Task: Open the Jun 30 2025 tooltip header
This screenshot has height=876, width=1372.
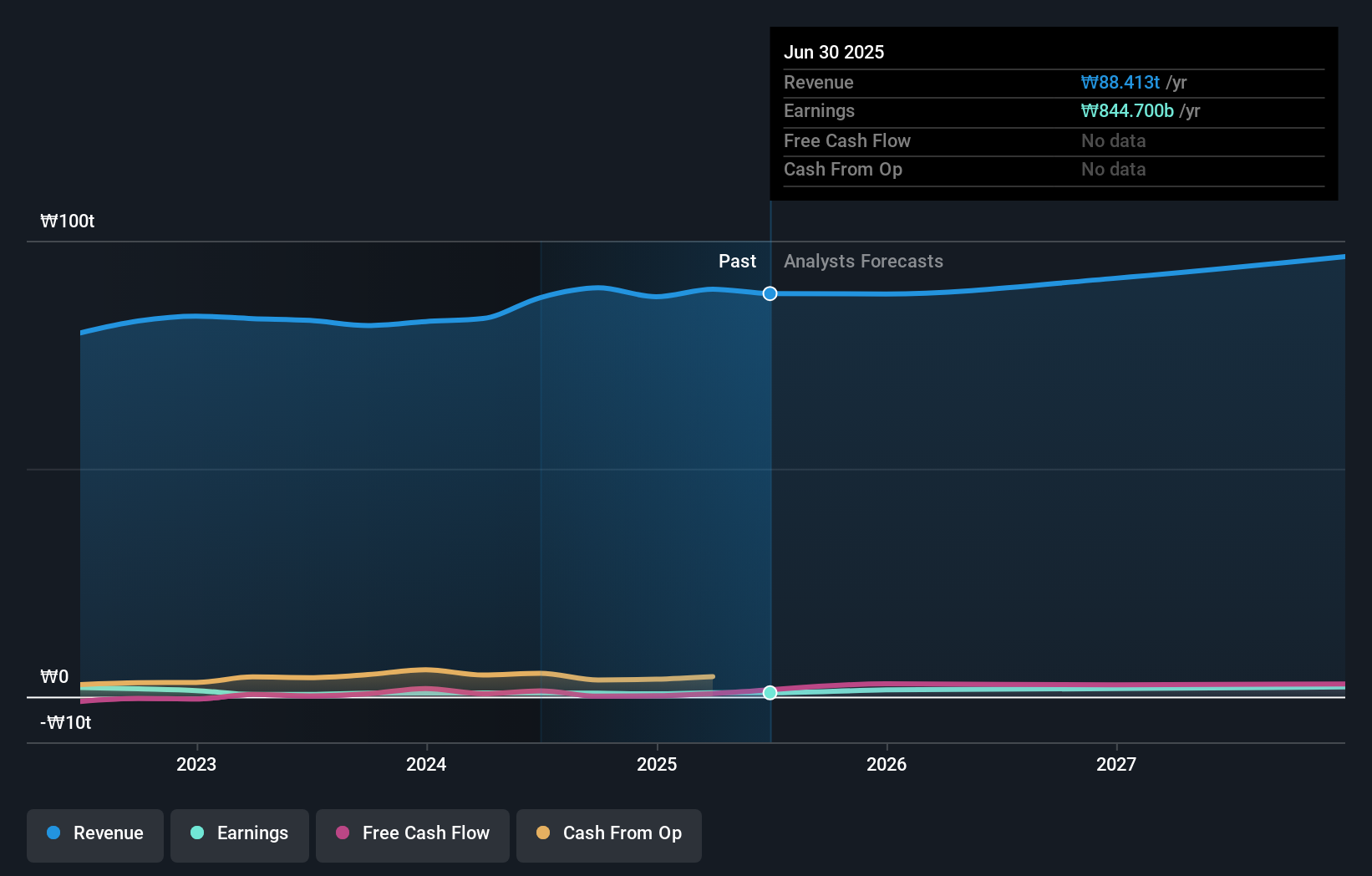Action: [834, 52]
